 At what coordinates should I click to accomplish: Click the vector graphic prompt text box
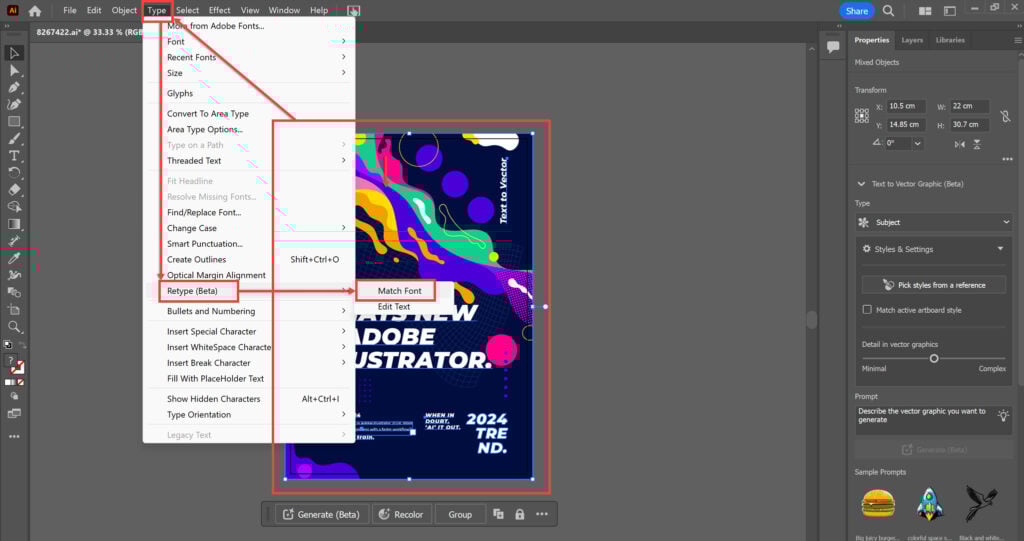click(934, 419)
